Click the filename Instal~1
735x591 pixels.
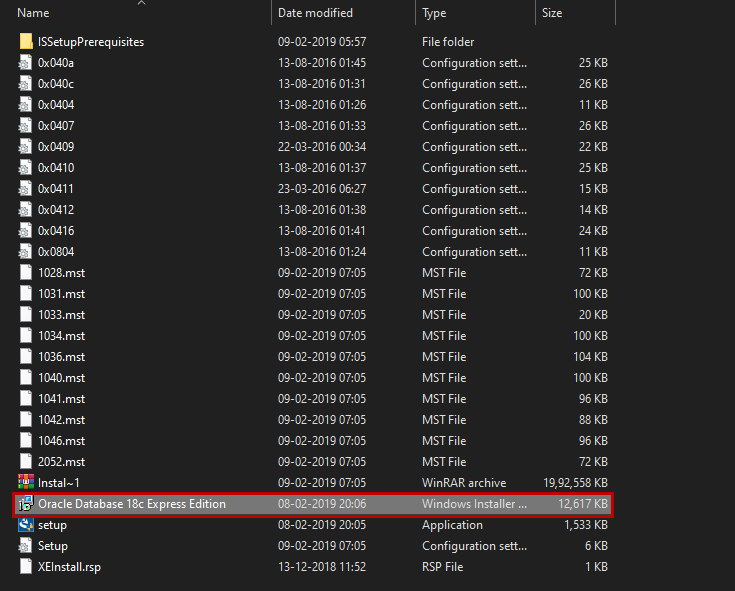(59, 483)
